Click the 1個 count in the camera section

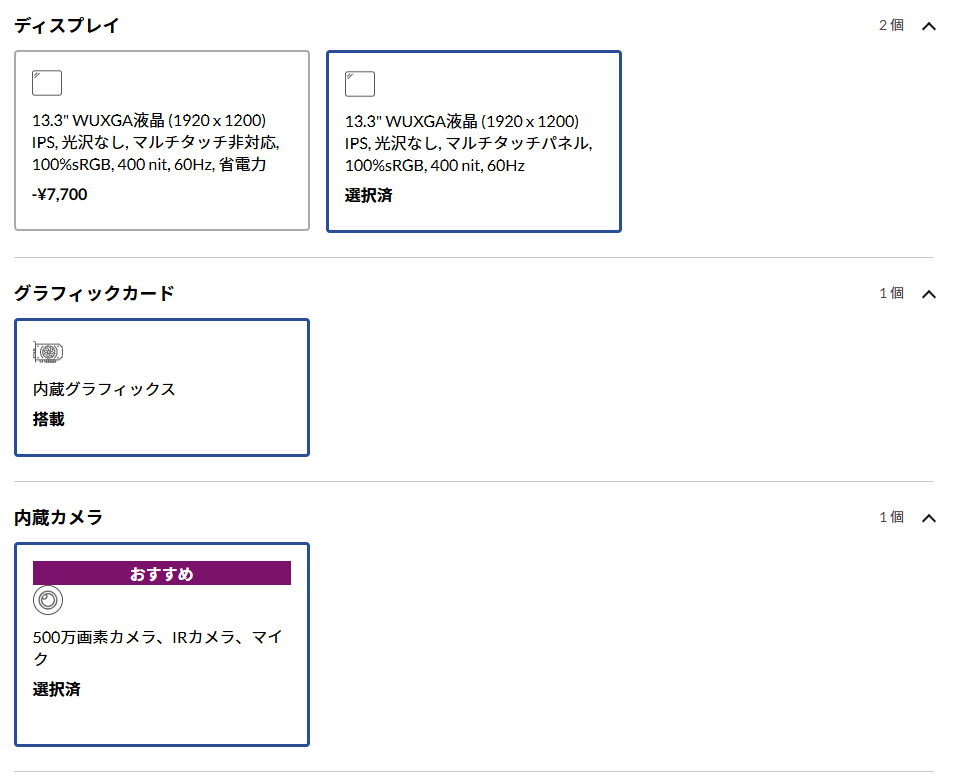[x=891, y=518]
